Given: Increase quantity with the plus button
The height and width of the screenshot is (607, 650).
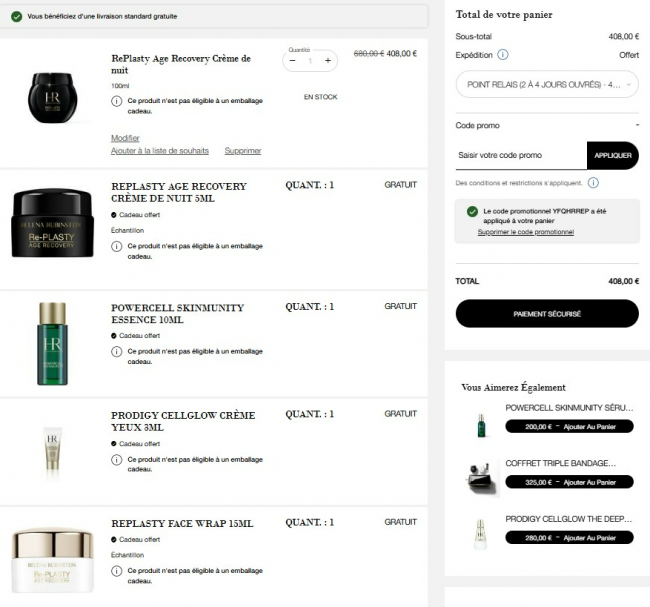Looking at the screenshot, I should pyautogui.click(x=328, y=61).
